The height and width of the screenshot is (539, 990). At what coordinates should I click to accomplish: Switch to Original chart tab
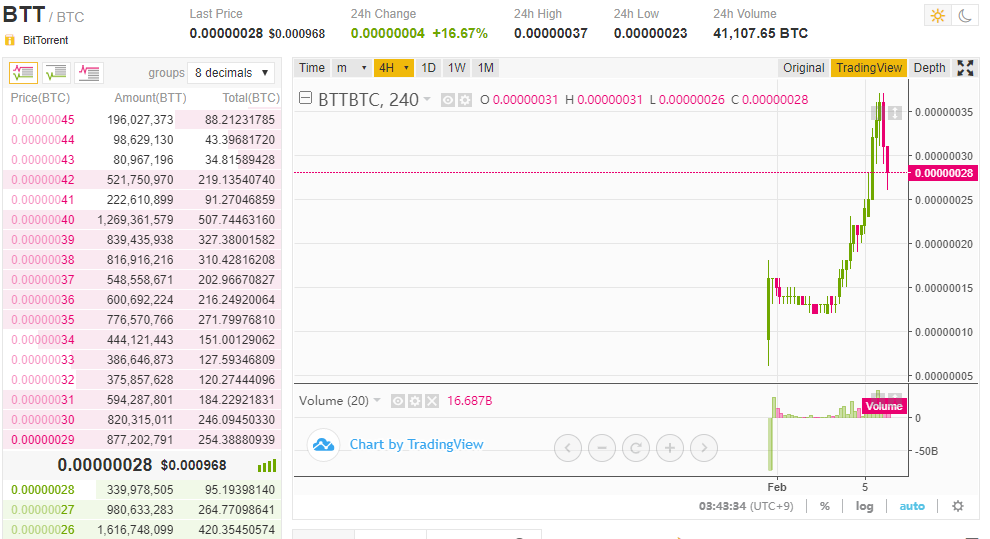[x=803, y=68]
